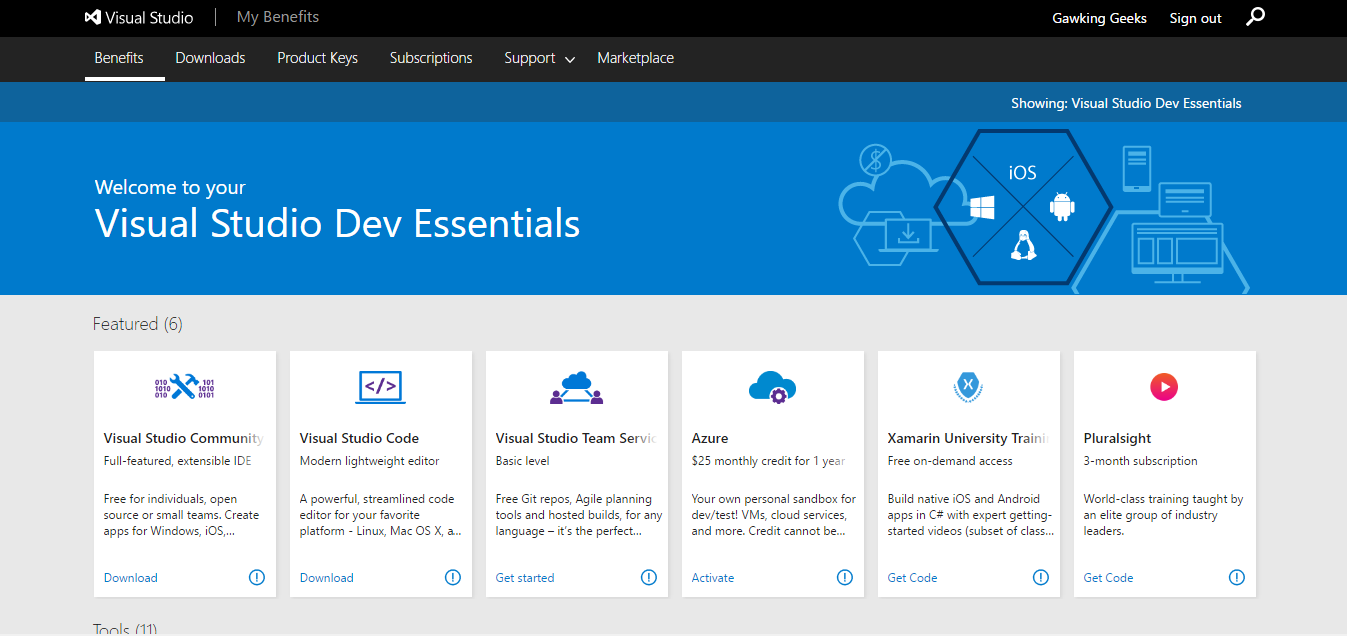Click "Full-featured, extensible IDE" subtitle

(x=178, y=461)
